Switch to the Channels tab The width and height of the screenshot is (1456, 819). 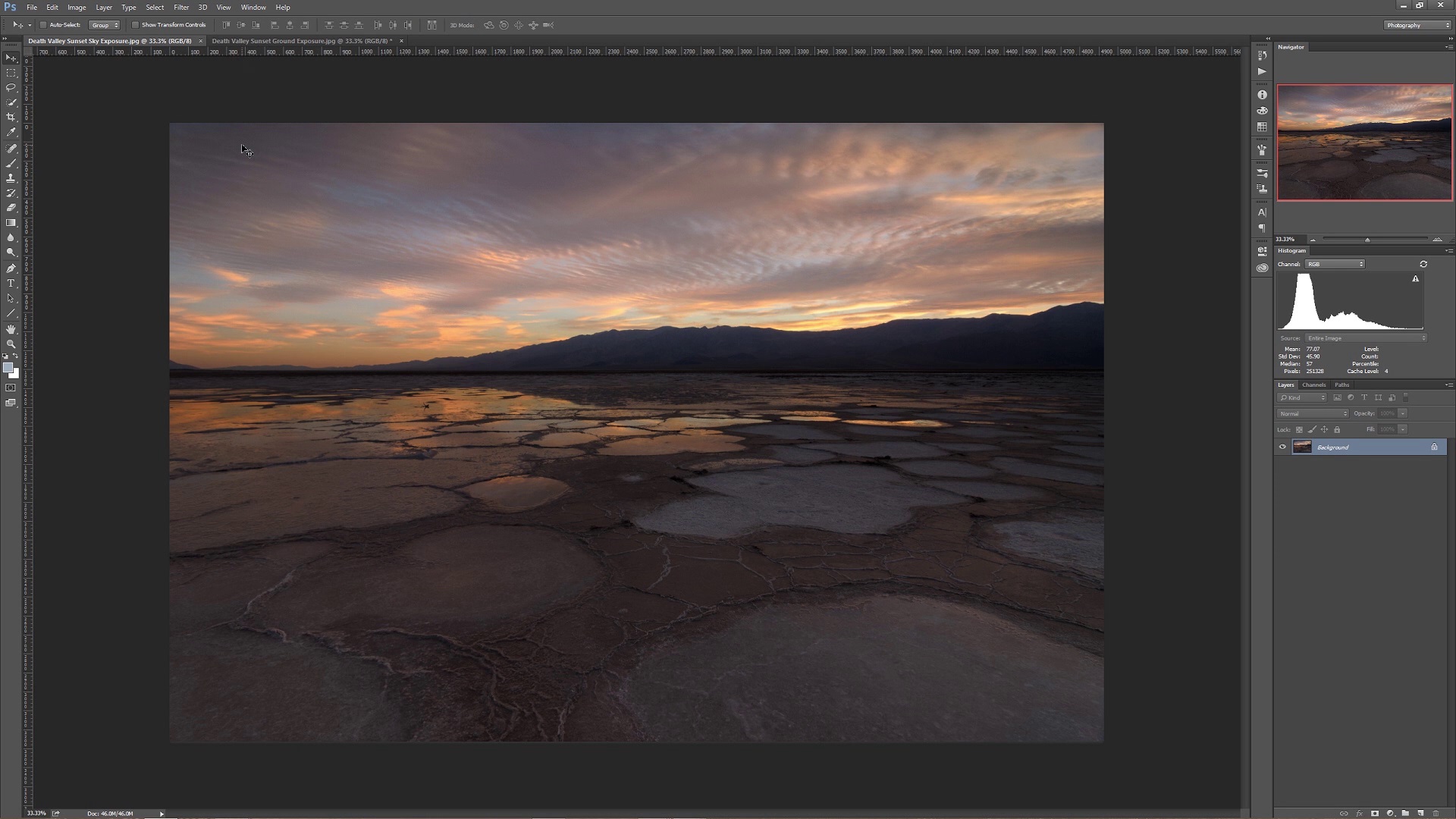pos(1313,385)
